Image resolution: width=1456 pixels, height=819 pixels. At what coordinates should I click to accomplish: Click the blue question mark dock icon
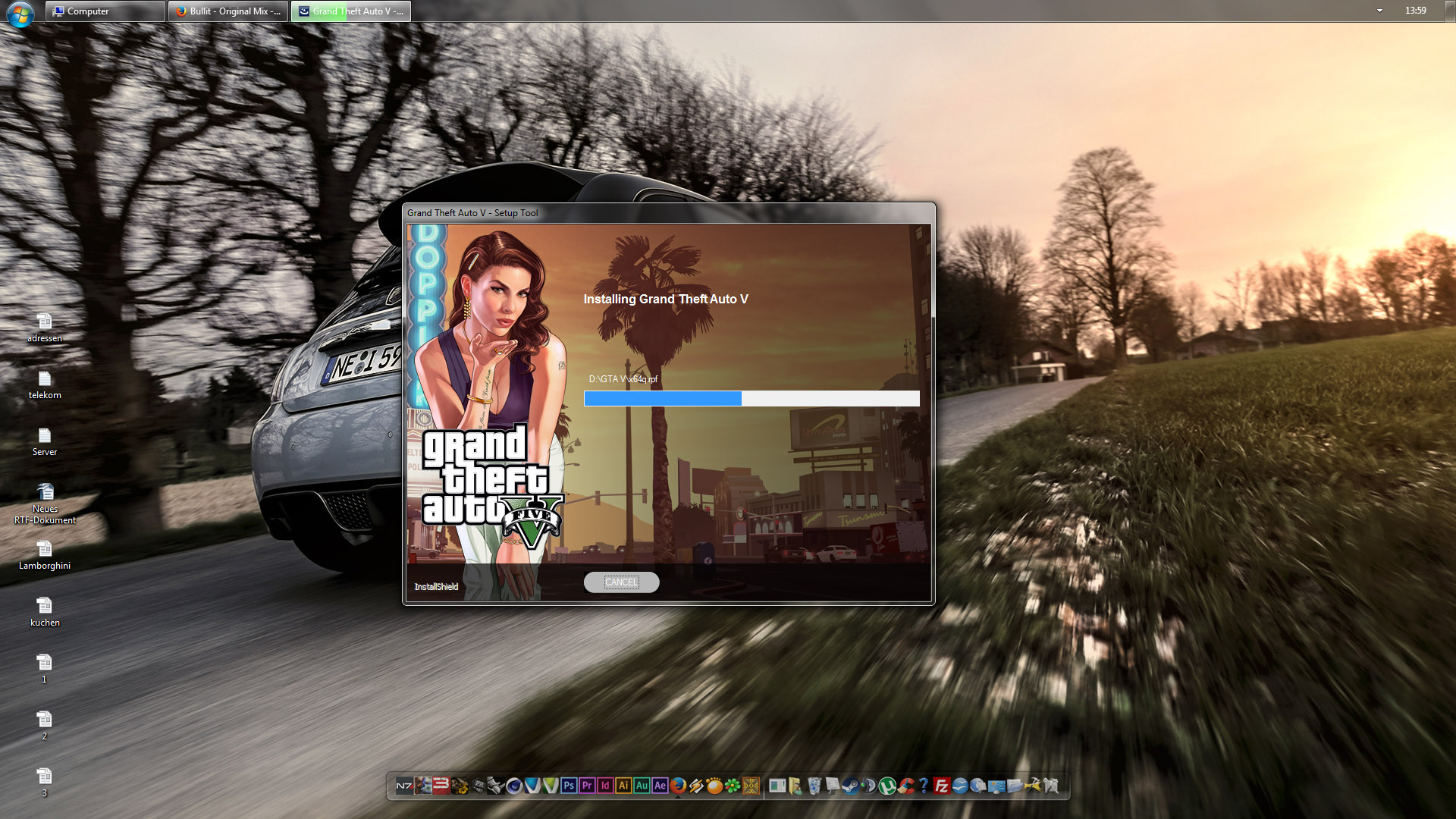point(924,786)
